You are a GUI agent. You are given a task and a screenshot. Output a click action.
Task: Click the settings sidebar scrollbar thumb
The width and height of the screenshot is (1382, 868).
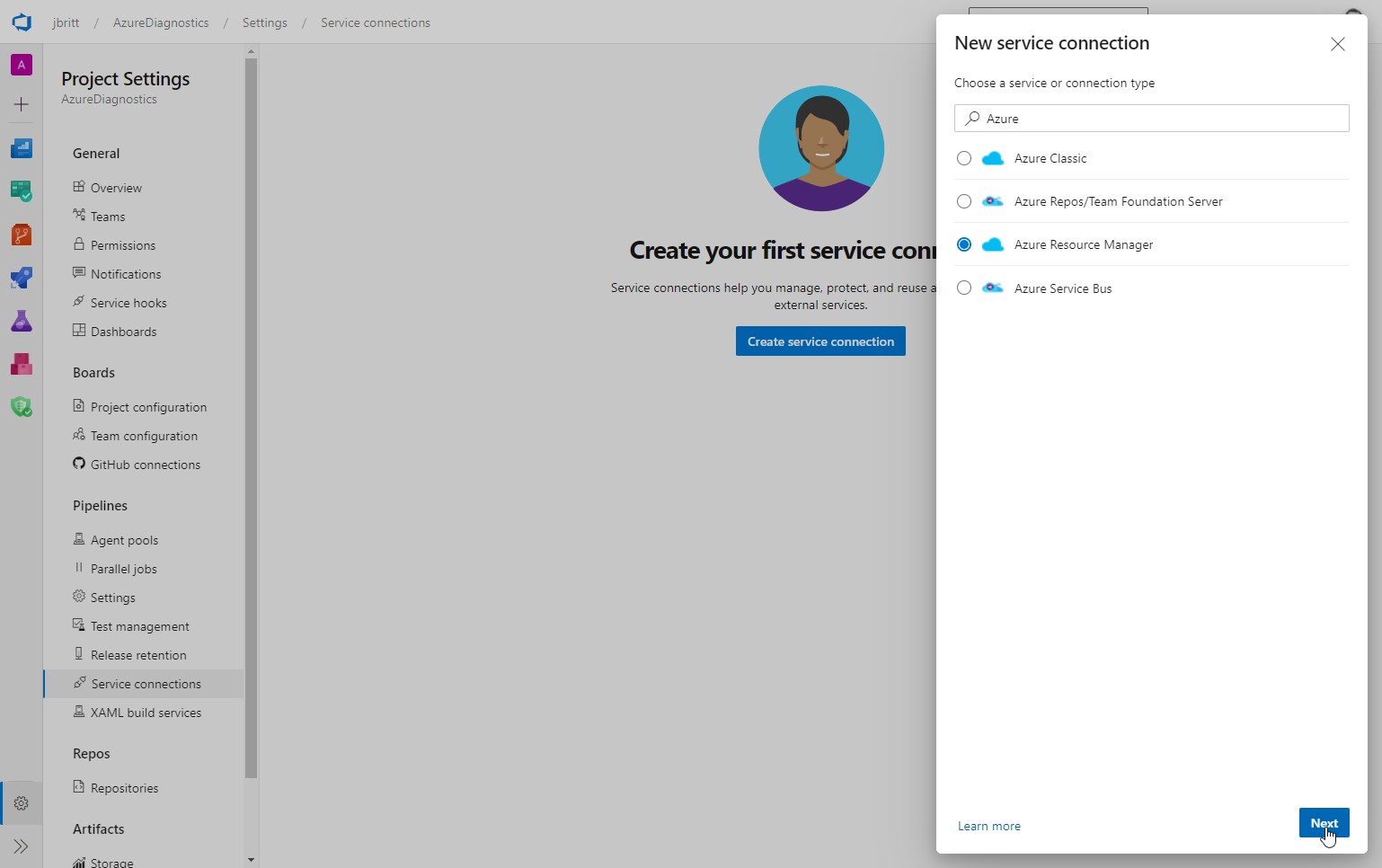pyautogui.click(x=251, y=418)
